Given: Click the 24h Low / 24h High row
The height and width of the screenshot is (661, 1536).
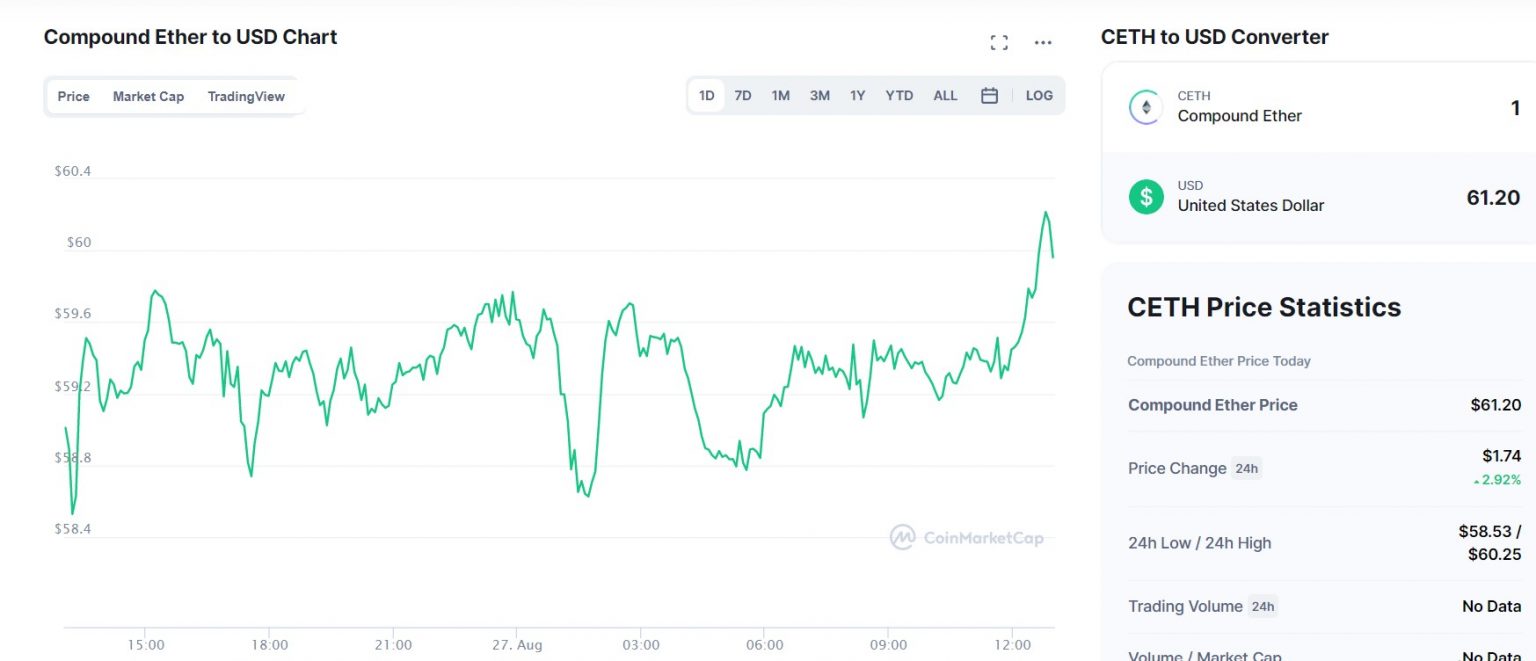Looking at the screenshot, I should (1199, 543).
